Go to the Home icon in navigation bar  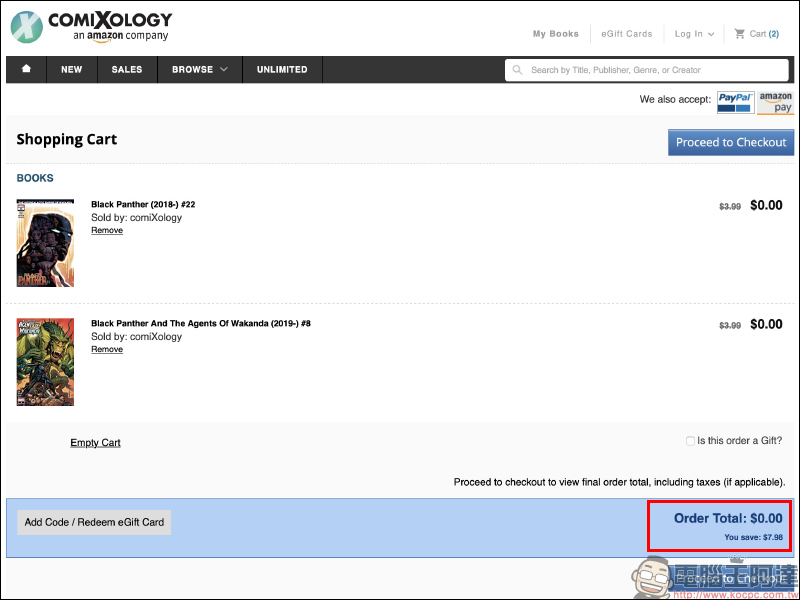(26, 69)
